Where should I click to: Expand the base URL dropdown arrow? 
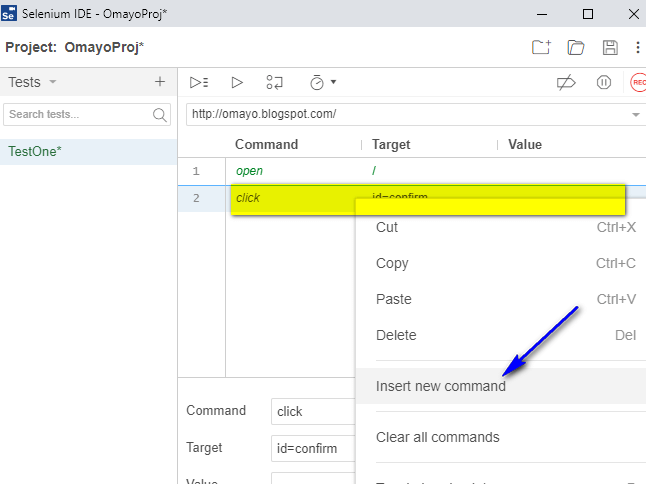coord(636,115)
